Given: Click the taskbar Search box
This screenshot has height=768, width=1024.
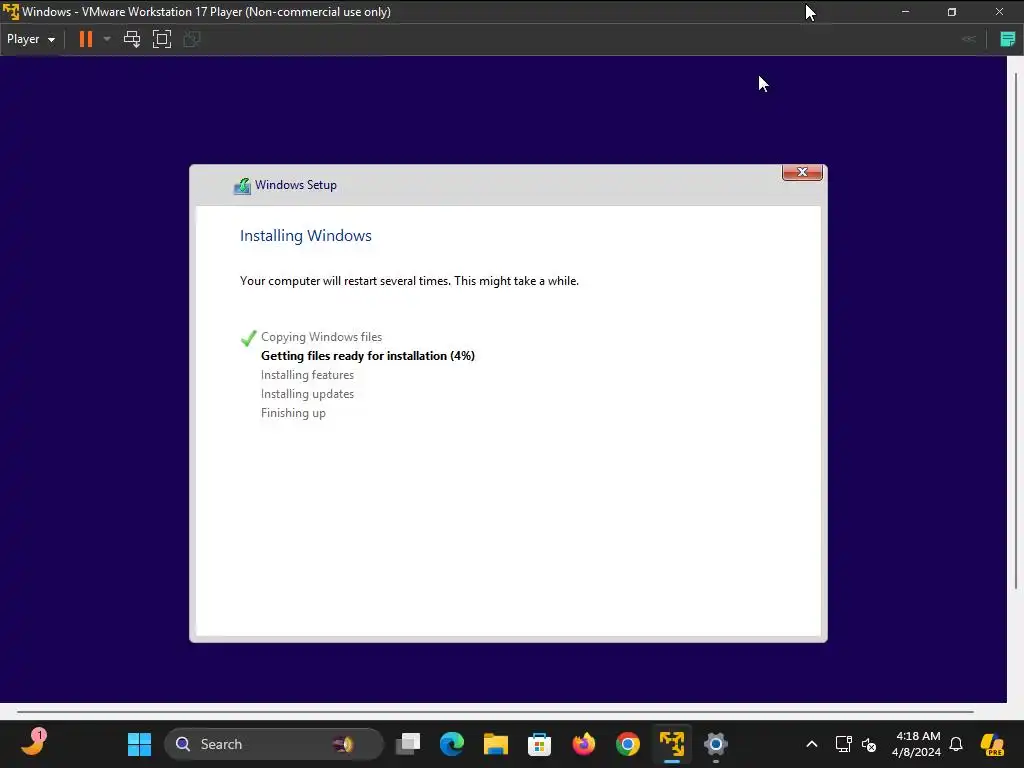Looking at the screenshot, I should pos(274,744).
